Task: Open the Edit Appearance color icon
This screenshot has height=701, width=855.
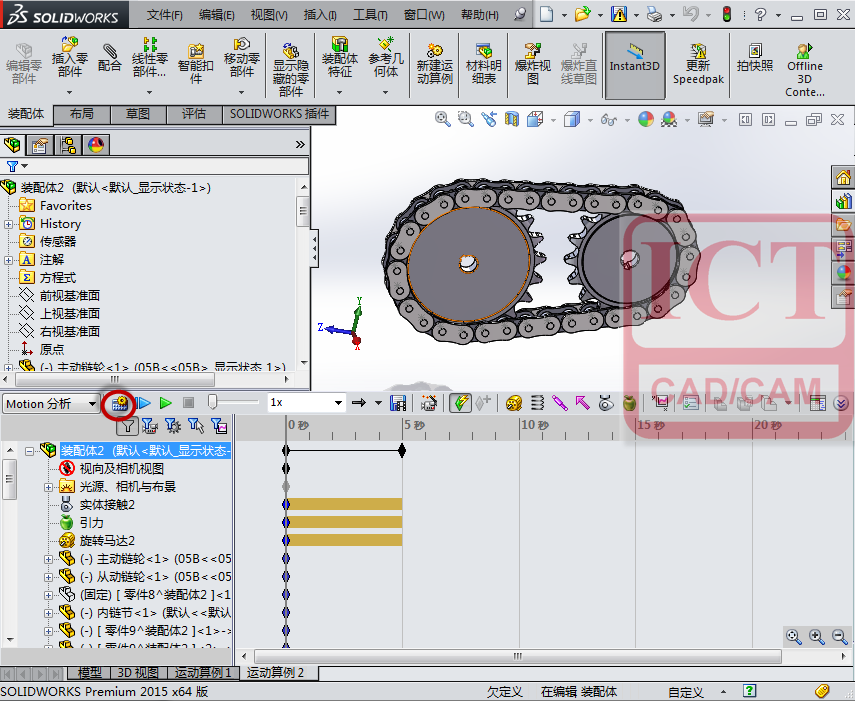Action: click(646, 119)
